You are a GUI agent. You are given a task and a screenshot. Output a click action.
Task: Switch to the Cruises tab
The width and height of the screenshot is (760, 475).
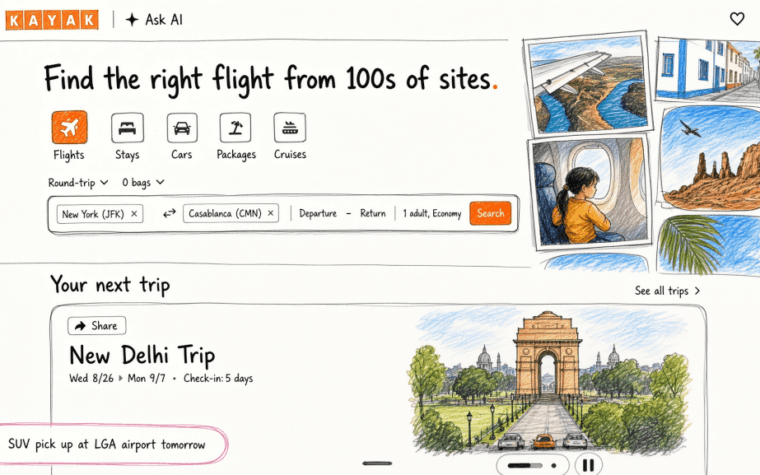[x=290, y=127]
